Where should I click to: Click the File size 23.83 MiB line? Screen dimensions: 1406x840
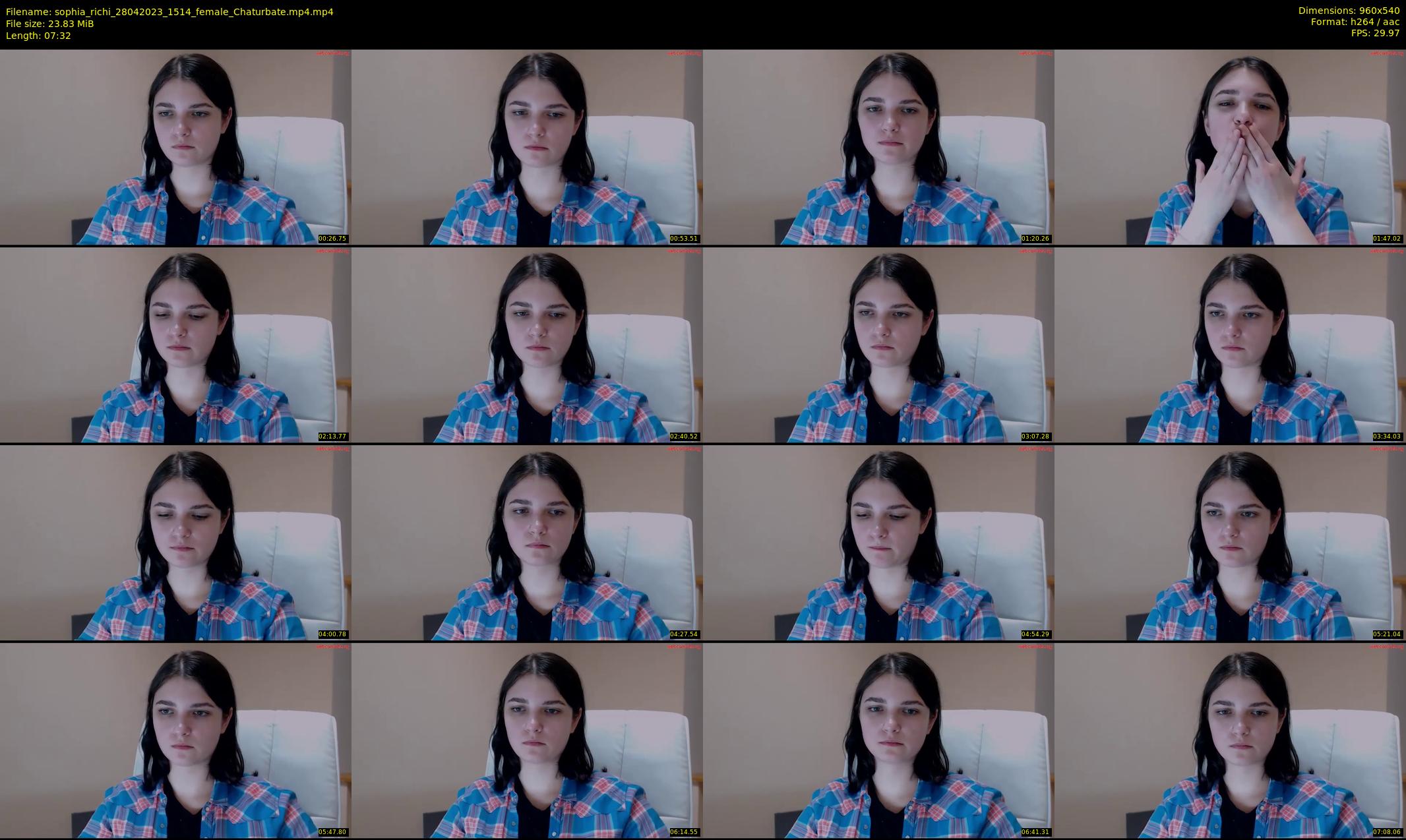click(x=50, y=24)
